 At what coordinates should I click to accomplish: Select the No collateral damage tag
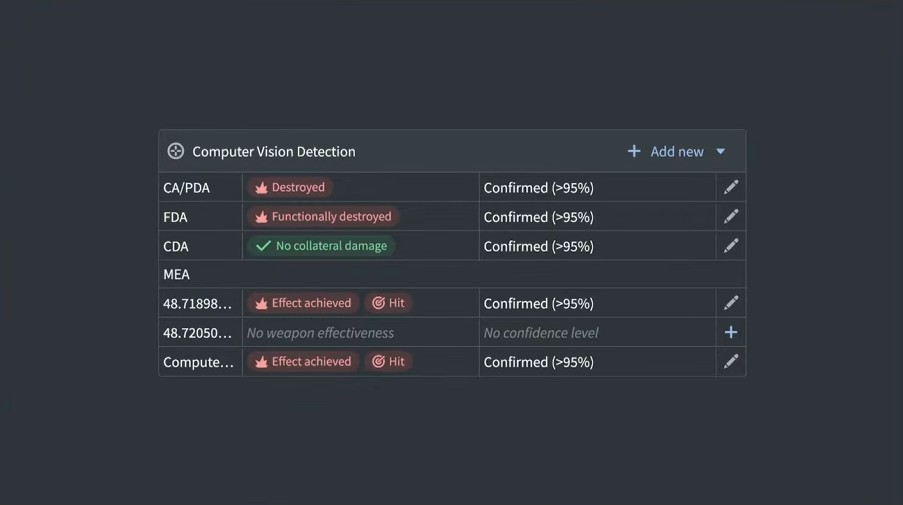pyautogui.click(x=321, y=245)
